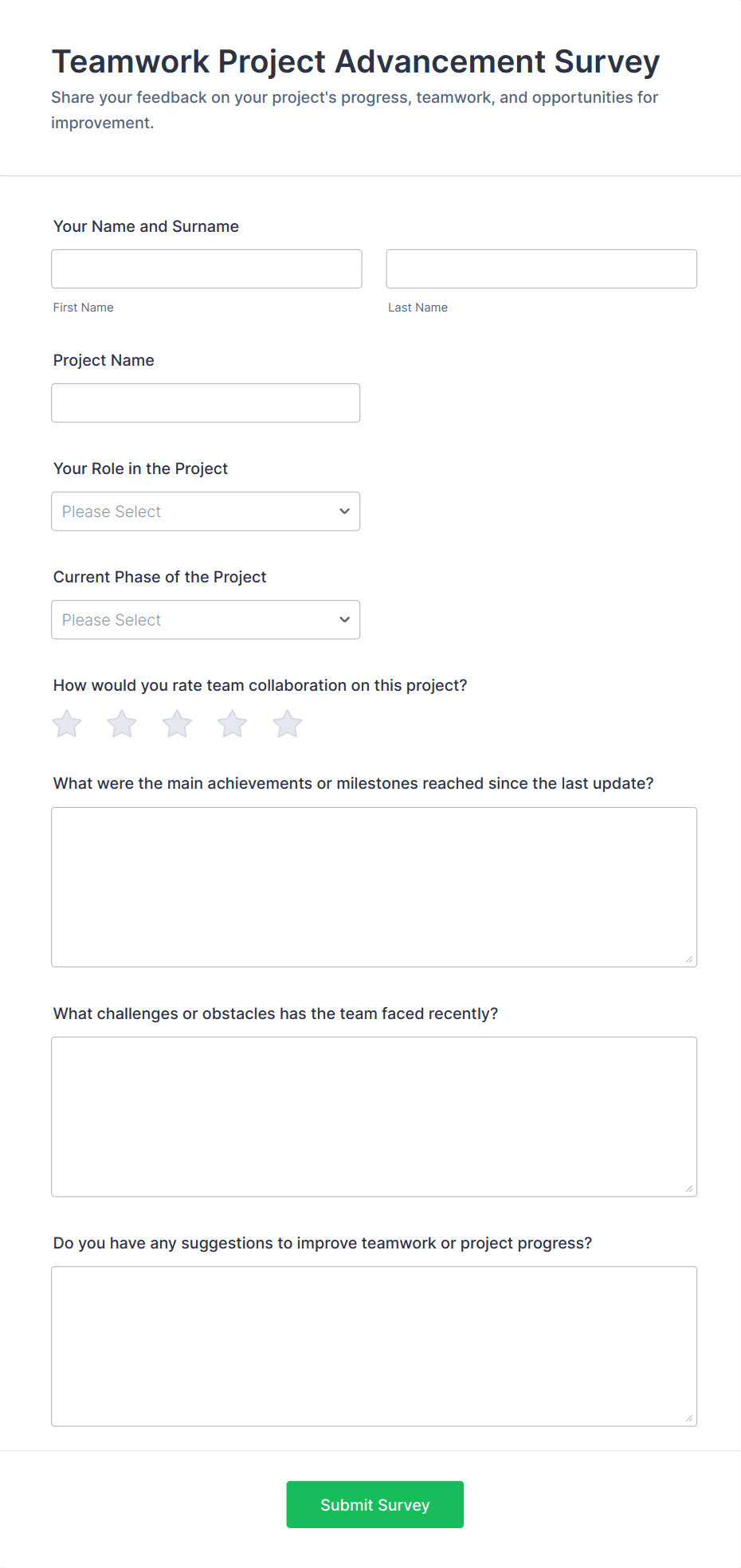The height and width of the screenshot is (1568, 741).
Task: Click the suggestions to improve teamwork box
Action: tap(374, 1346)
